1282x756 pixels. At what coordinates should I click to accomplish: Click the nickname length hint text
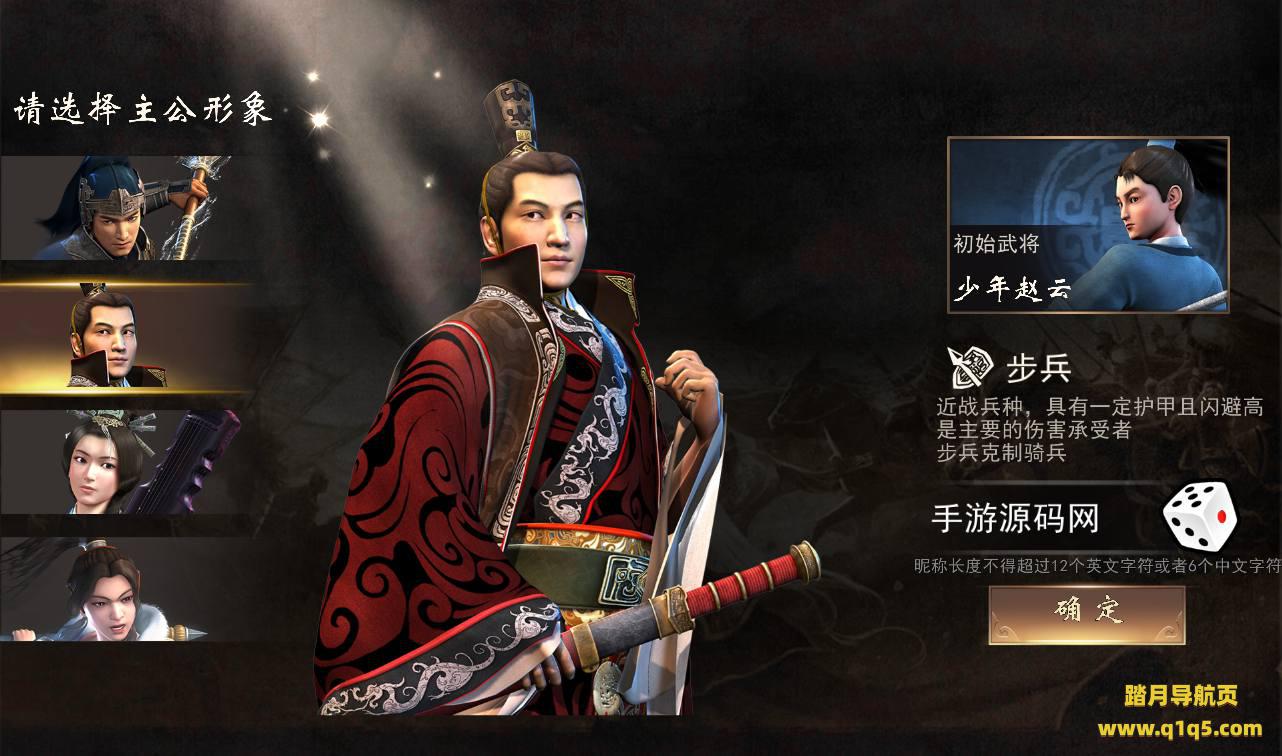click(1098, 566)
